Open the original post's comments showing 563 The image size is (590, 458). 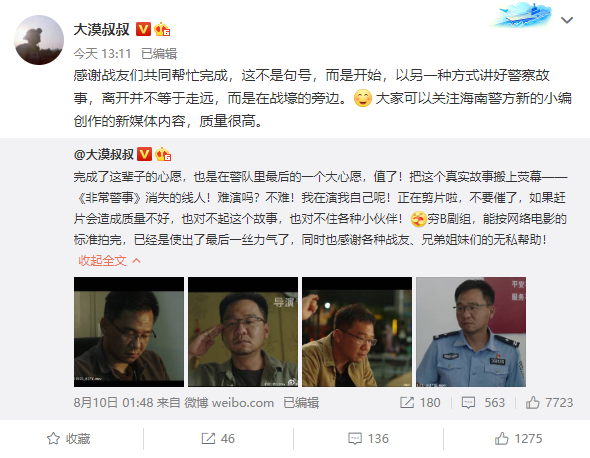click(483, 403)
